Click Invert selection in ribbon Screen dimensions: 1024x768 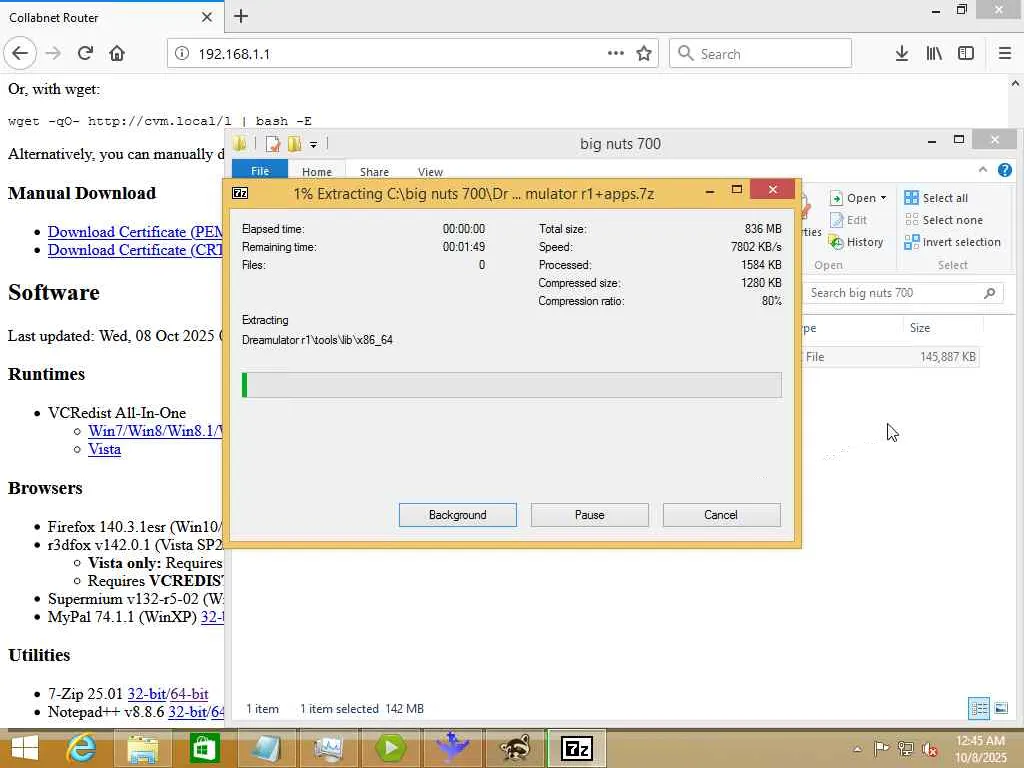click(952, 242)
